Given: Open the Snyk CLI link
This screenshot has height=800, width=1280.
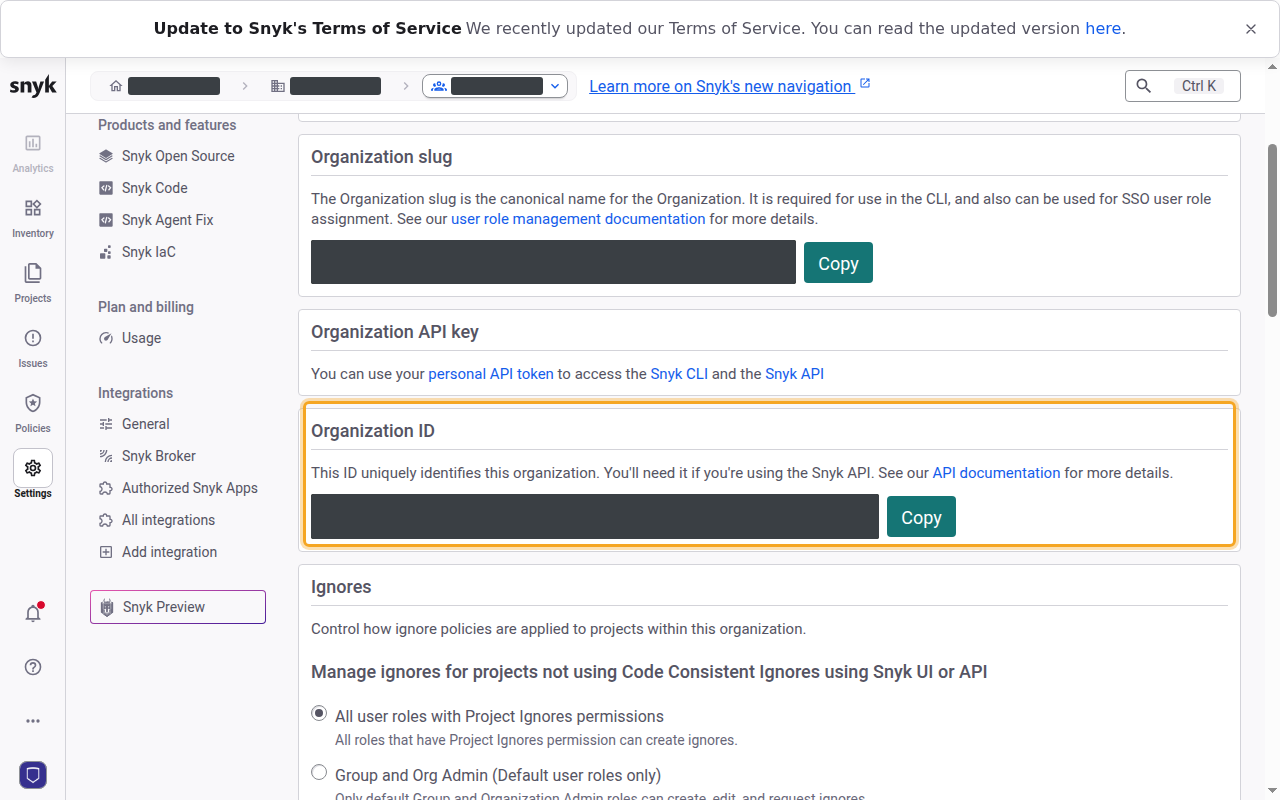Looking at the screenshot, I should [x=679, y=374].
